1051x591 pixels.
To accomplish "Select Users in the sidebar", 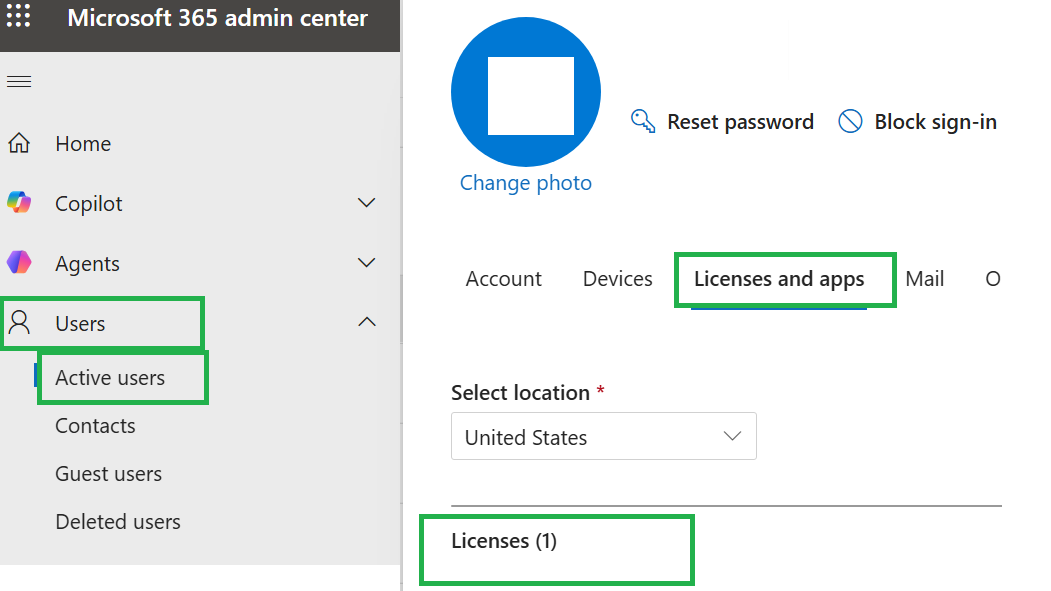I will pos(80,324).
